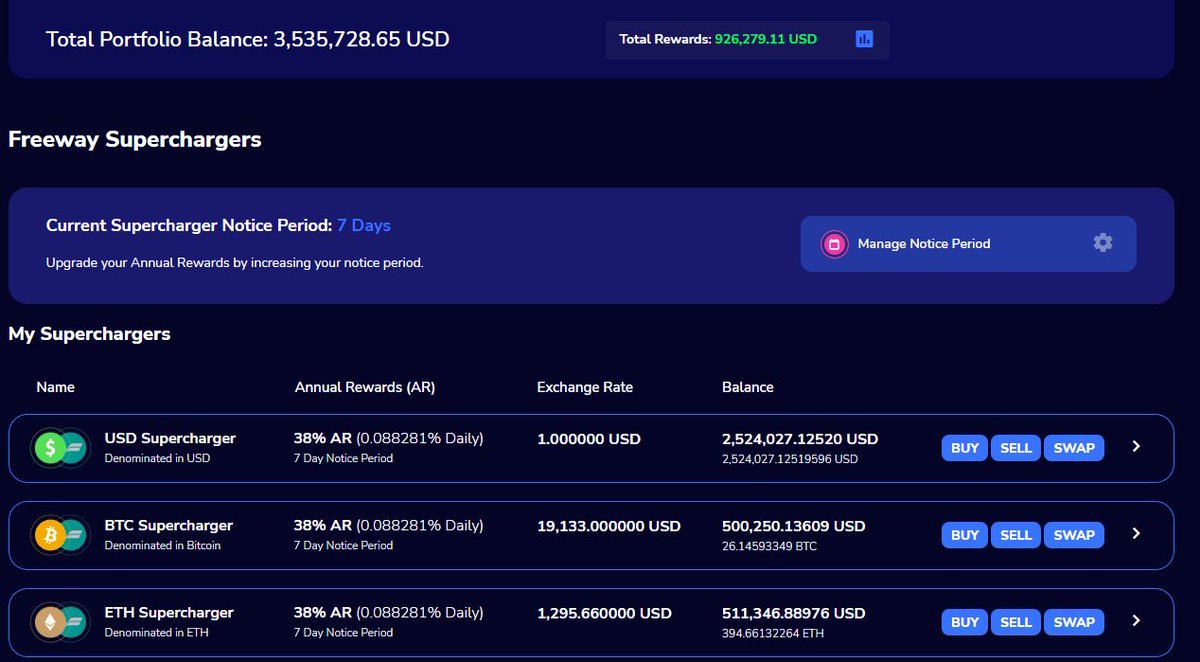Click the Manage Notice Period gear icon
Viewport: 1200px width, 662px height.
point(1102,243)
